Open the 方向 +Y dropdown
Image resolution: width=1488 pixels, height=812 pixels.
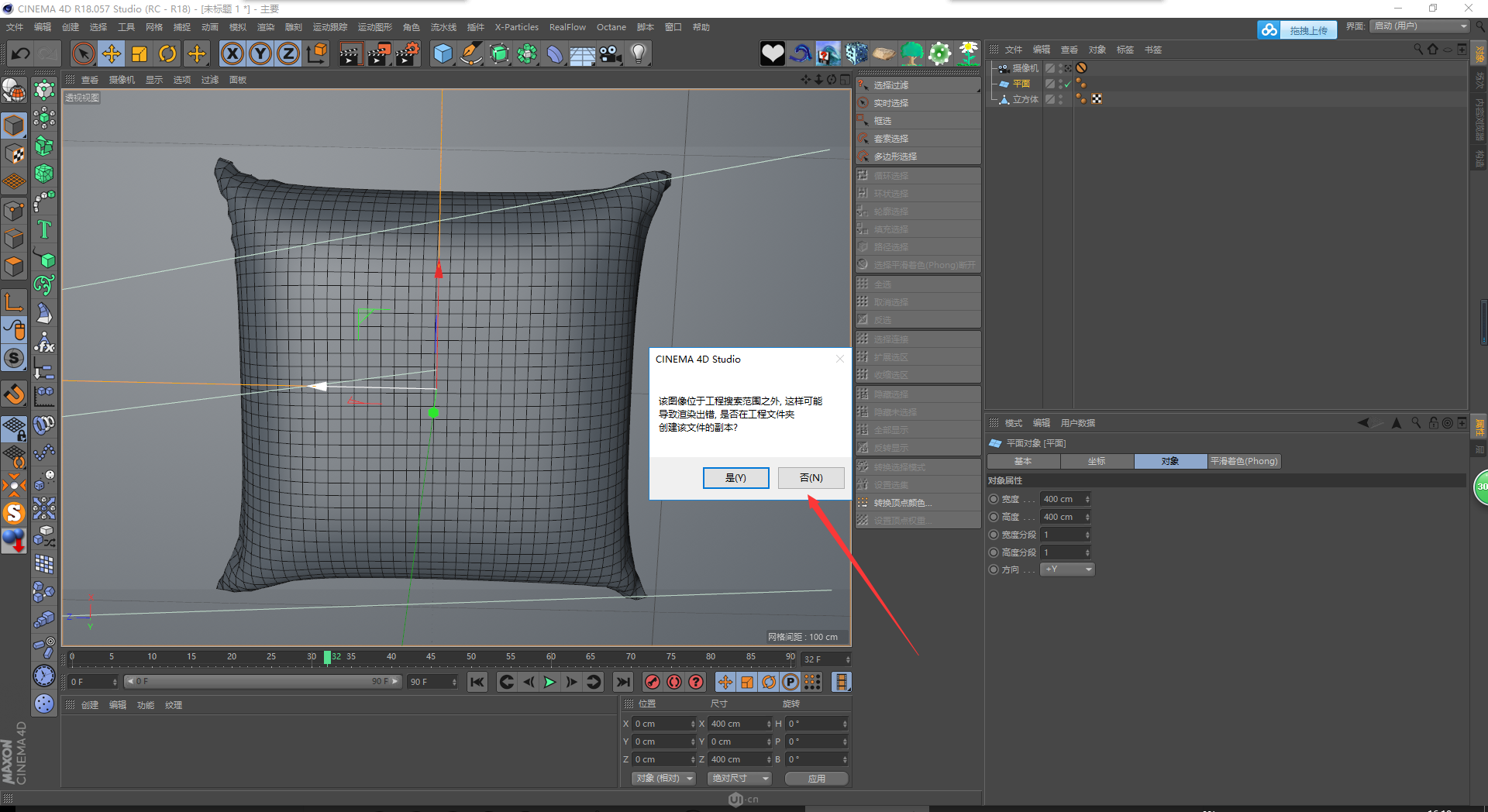[x=1067, y=569]
